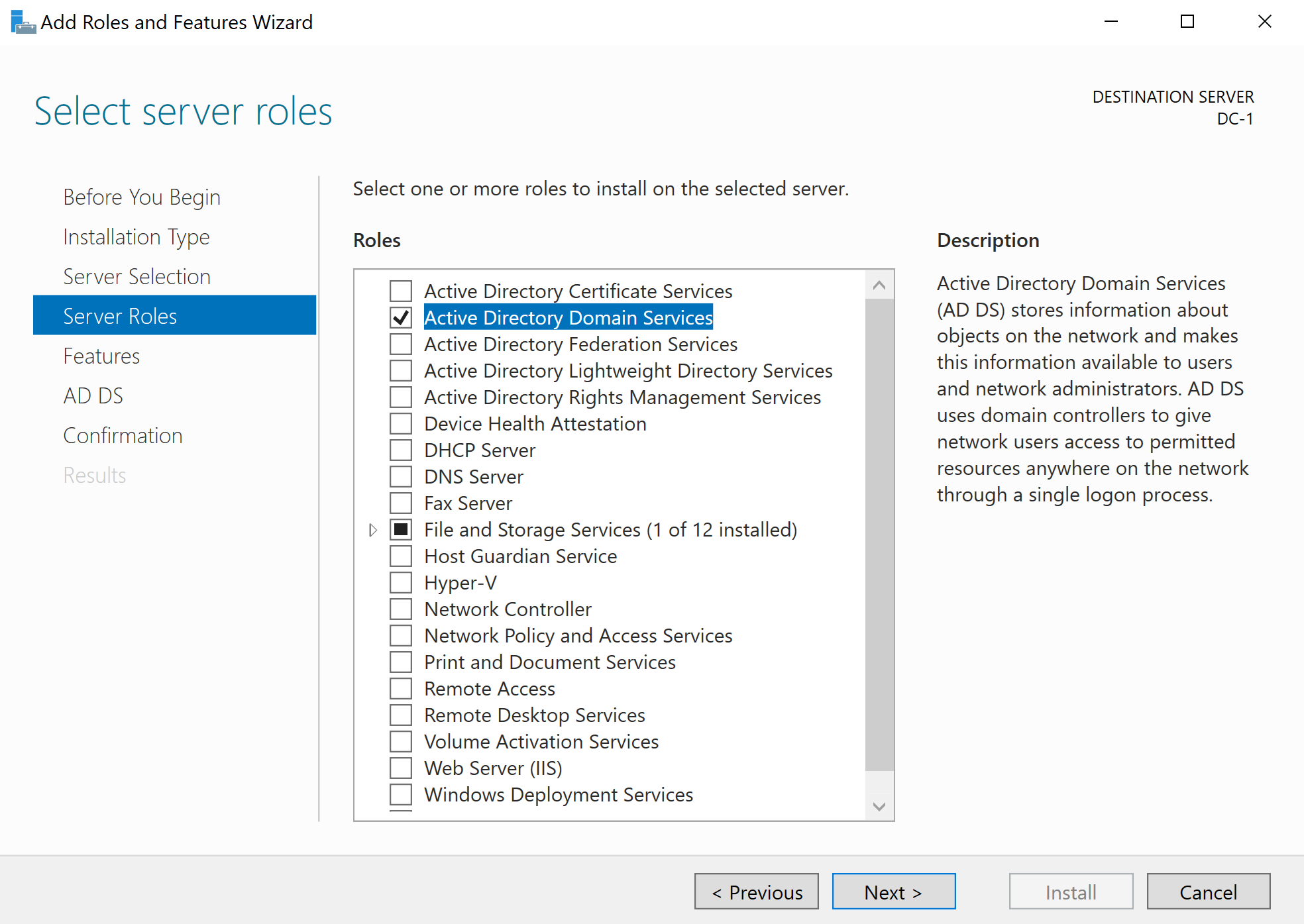
Task: Click the roles list scrollbar thumb
Action: click(x=879, y=535)
